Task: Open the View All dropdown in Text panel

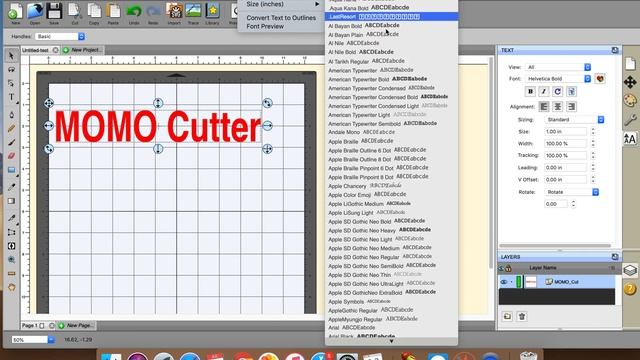Action: click(x=558, y=67)
